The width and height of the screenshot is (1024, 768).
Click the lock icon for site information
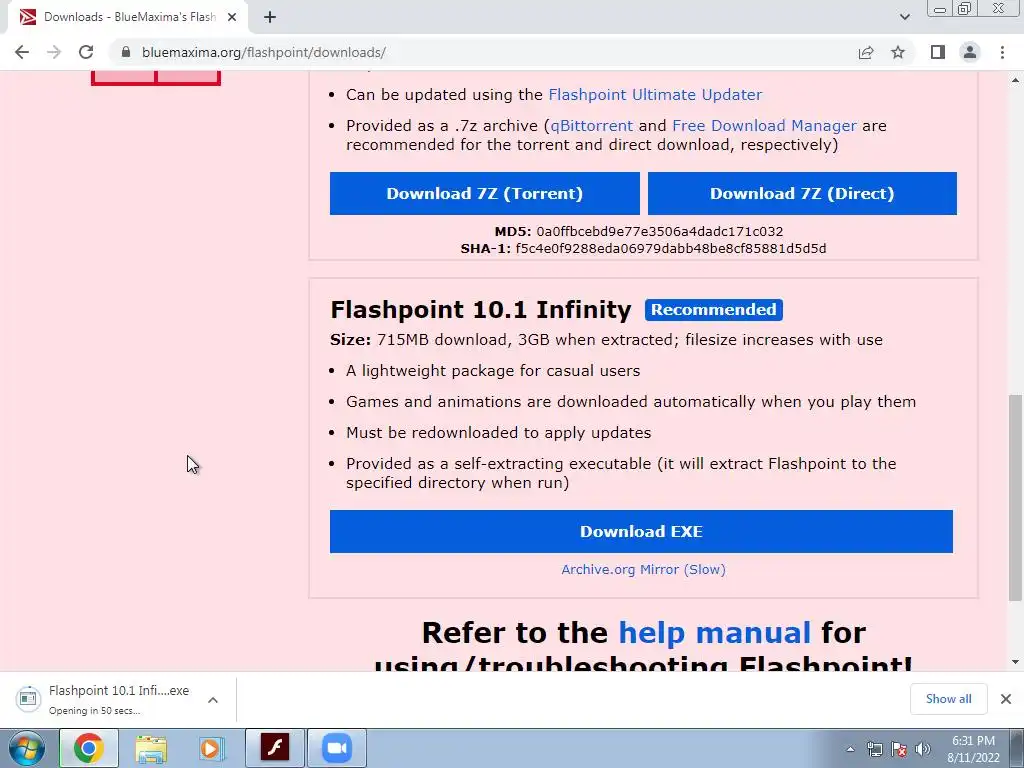[x=126, y=52]
